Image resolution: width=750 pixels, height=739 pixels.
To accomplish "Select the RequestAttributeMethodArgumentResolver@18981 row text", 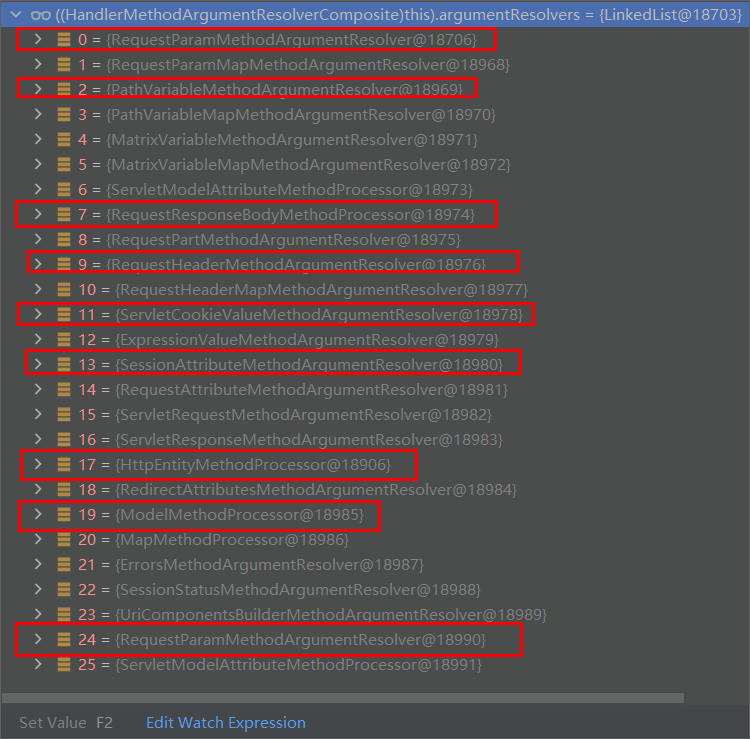I will (311, 390).
